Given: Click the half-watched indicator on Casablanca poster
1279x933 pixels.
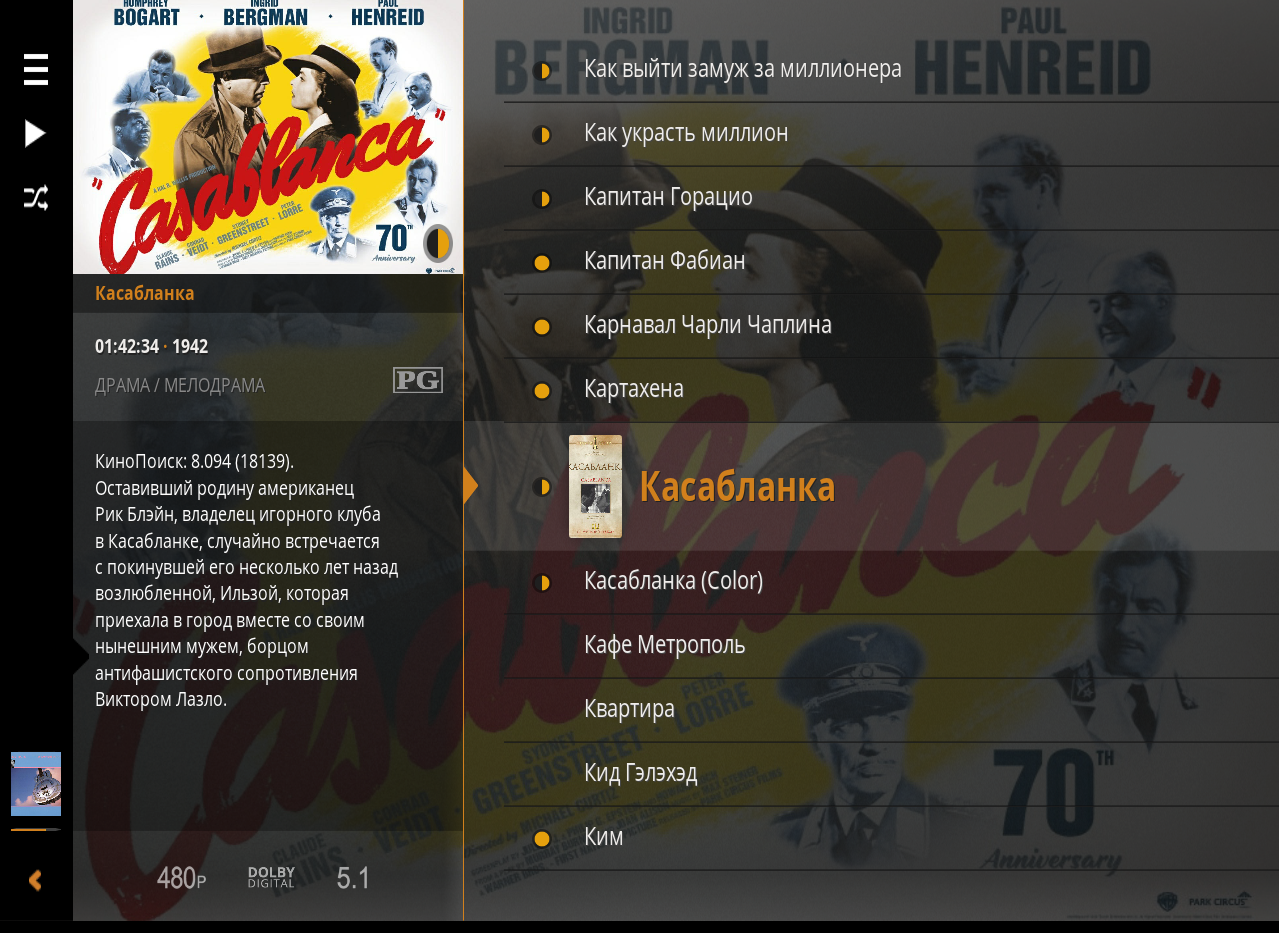Looking at the screenshot, I should [x=438, y=244].
